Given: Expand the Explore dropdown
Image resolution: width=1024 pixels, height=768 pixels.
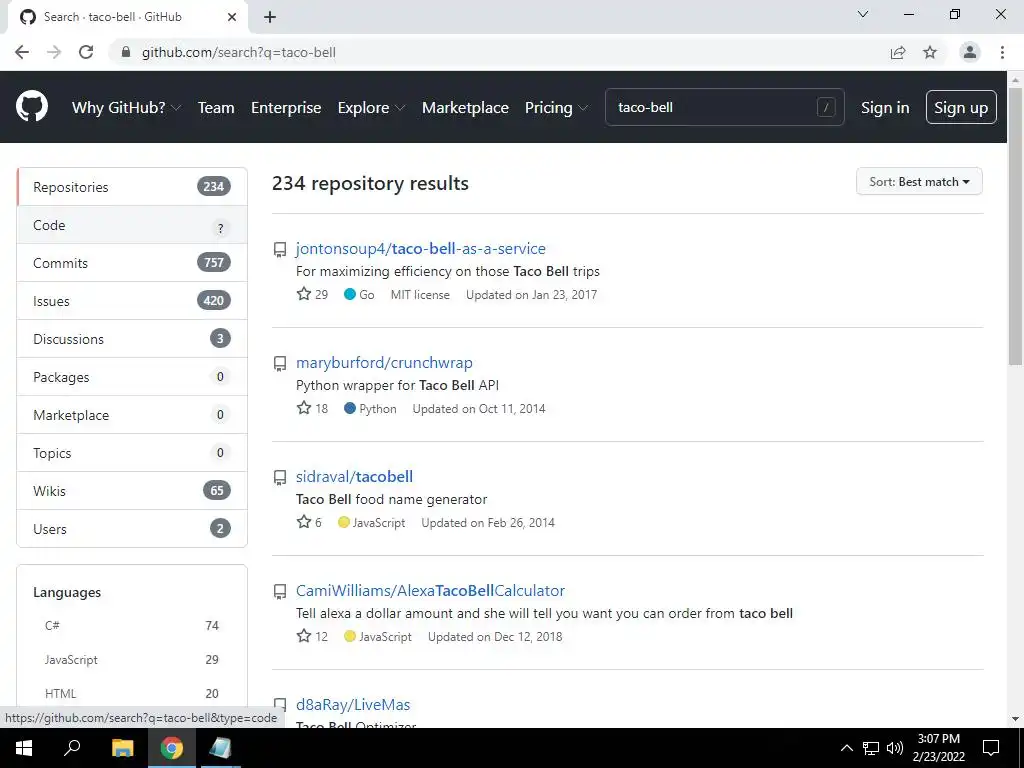Looking at the screenshot, I should [x=371, y=107].
